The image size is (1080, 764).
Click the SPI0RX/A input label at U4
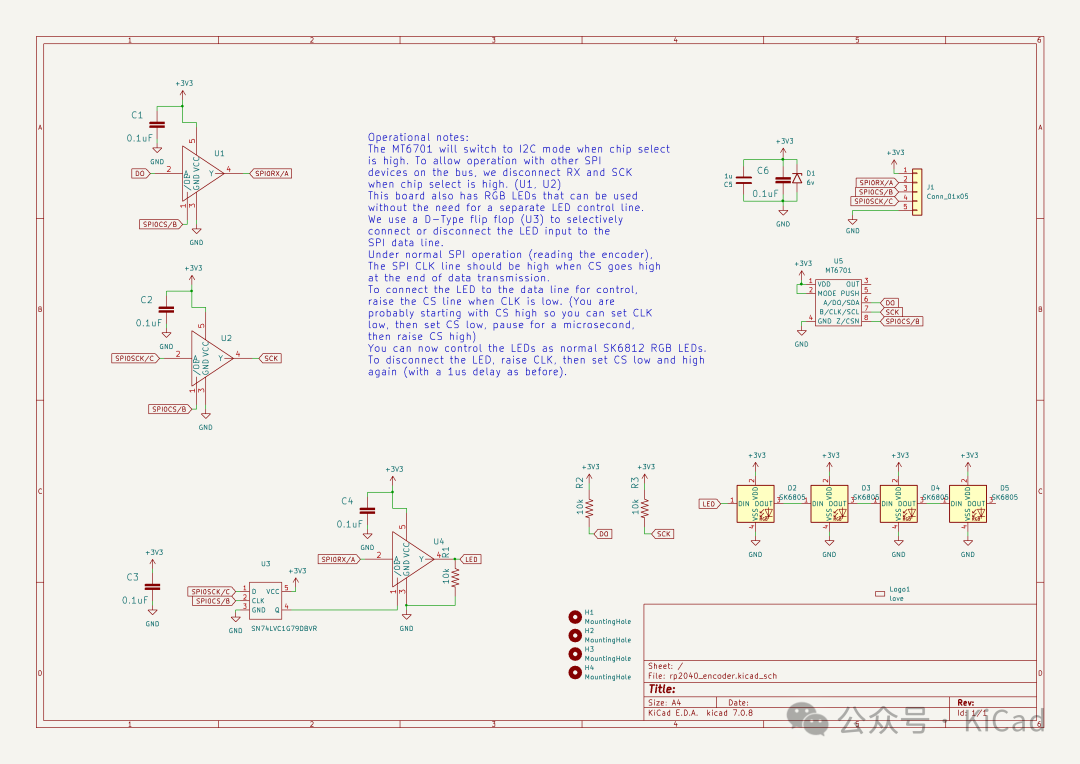pyautogui.click(x=339, y=559)
